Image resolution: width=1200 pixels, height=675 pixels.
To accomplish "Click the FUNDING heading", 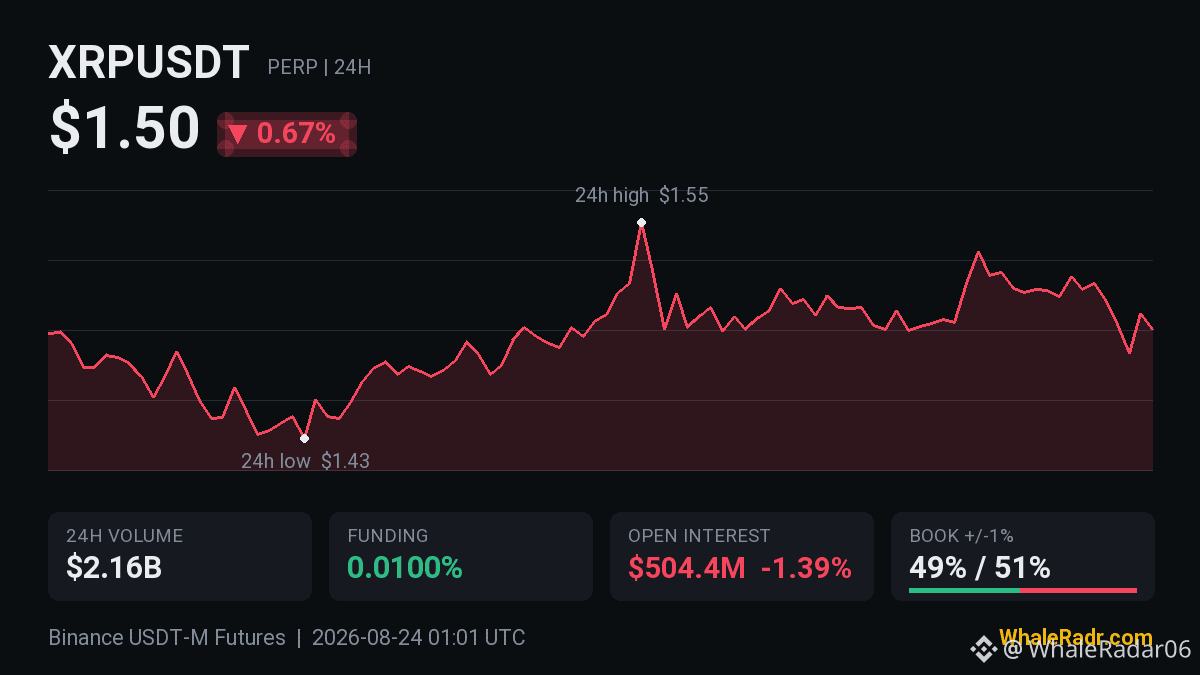I will (x=388, y=536).
